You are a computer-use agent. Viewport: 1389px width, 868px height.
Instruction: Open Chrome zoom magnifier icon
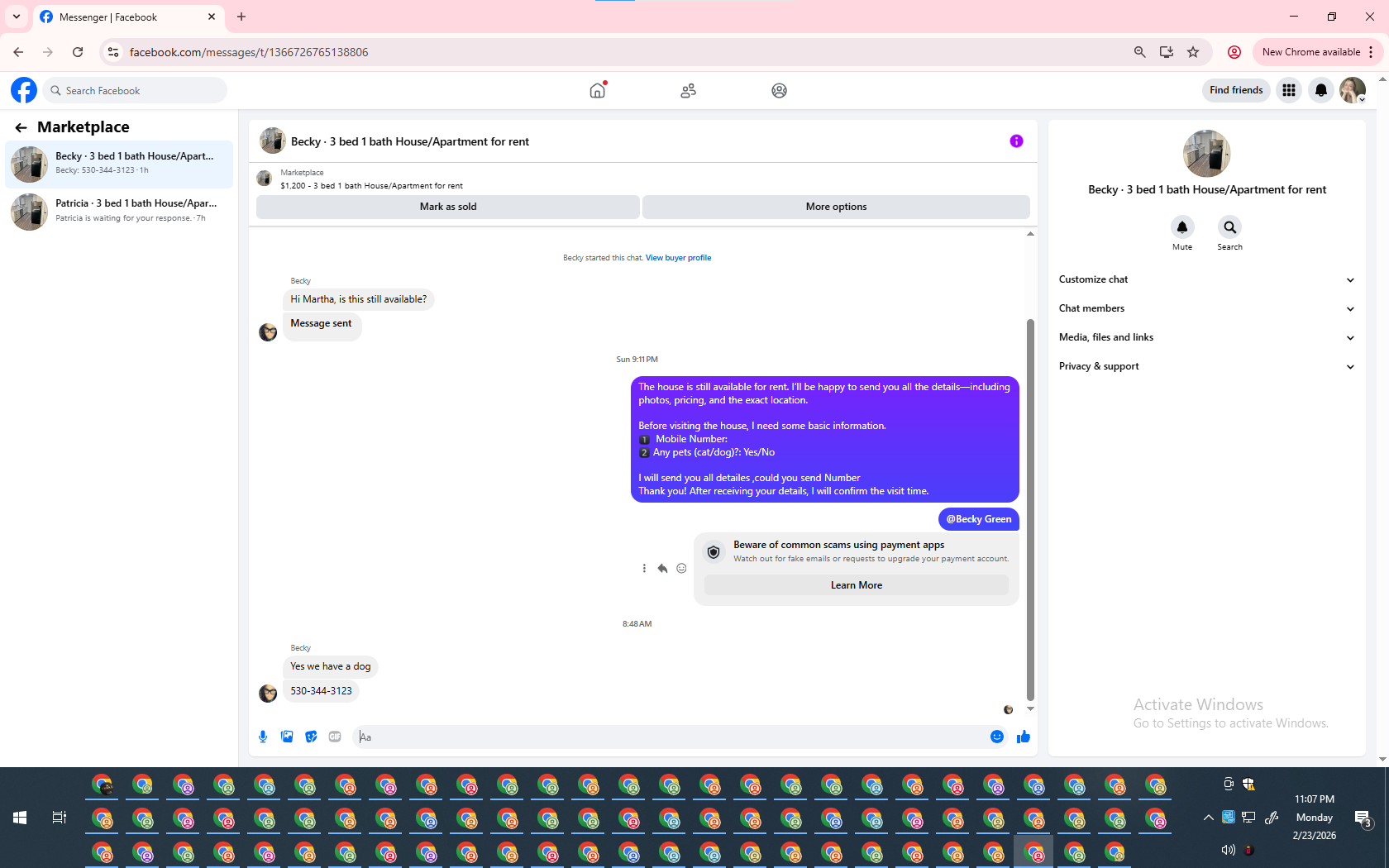pyautogui.click(x=1140, y=52)
